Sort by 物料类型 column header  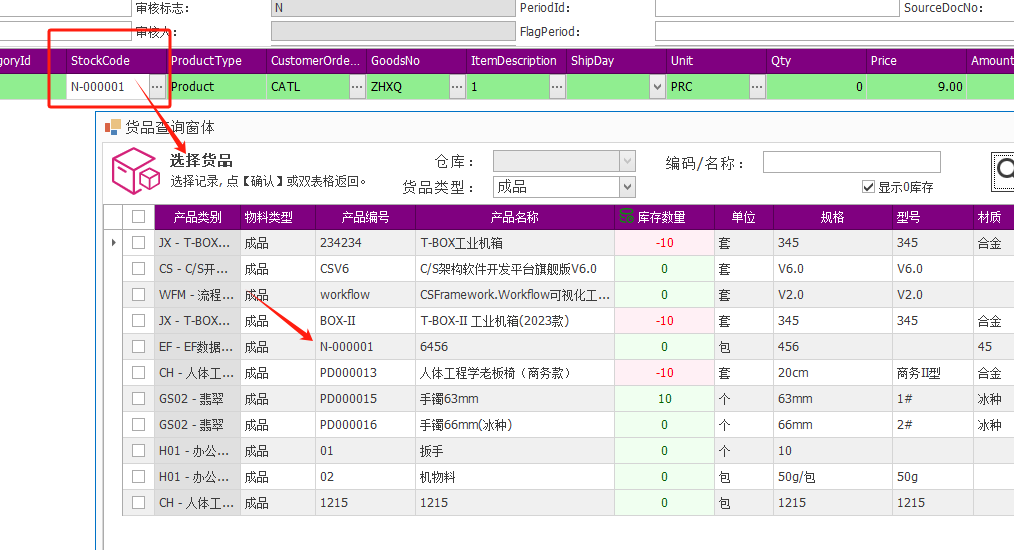coord(278,217)
